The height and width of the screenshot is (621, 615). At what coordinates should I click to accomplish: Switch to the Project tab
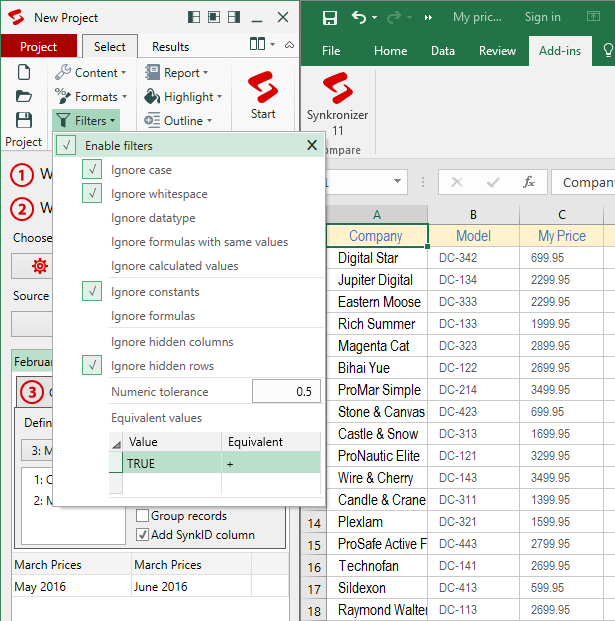pos(38,46)
